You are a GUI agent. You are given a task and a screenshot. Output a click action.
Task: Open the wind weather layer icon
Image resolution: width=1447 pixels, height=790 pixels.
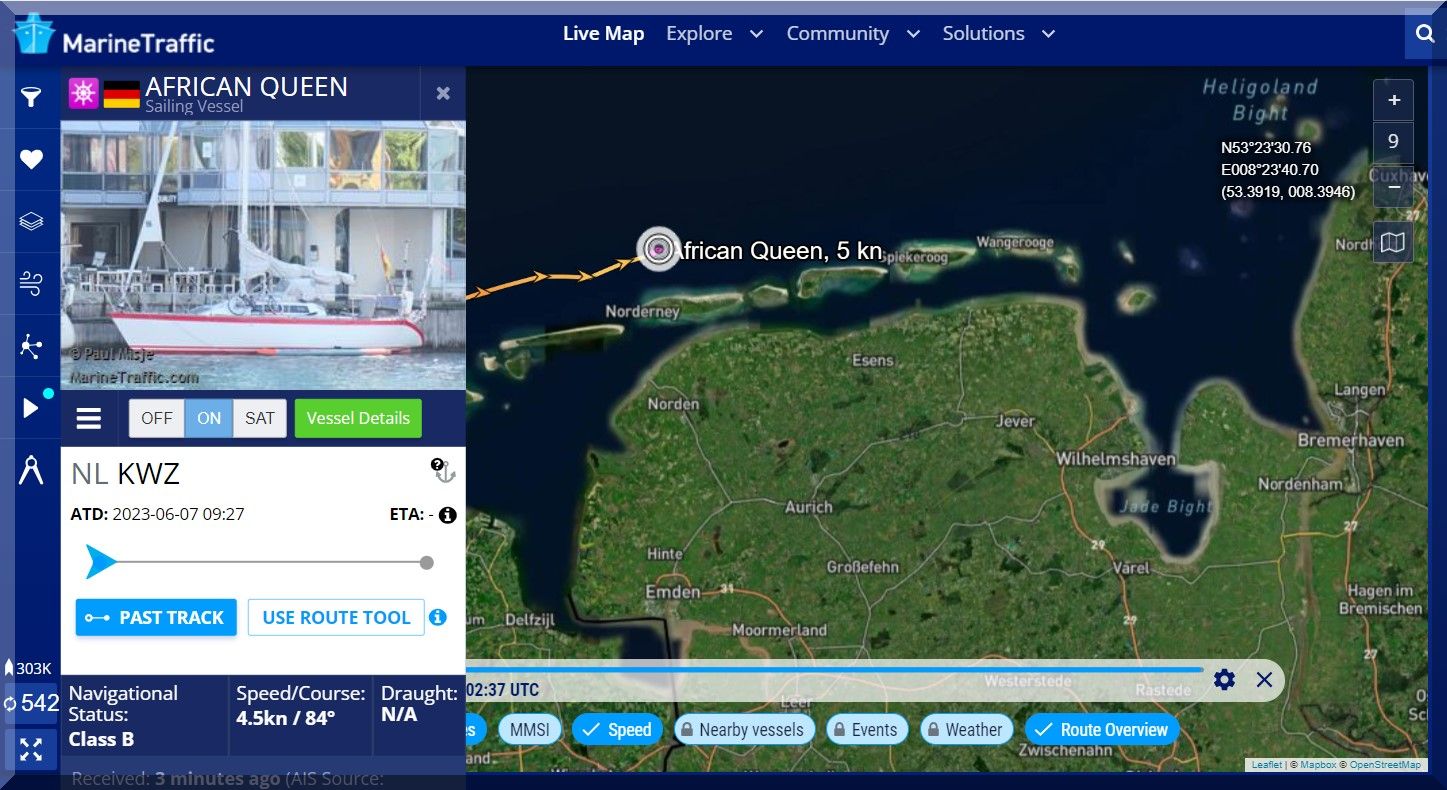pos(31,284)
